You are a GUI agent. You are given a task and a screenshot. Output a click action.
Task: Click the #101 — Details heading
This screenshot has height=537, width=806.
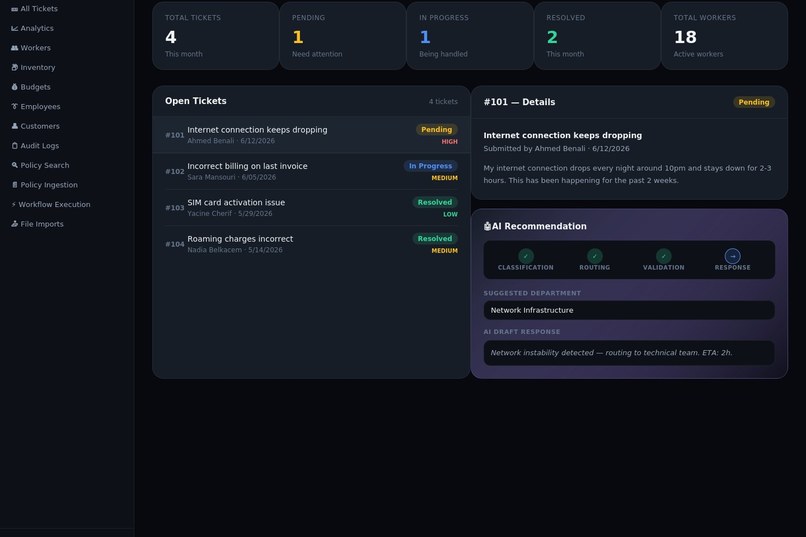tap(519, 102)
